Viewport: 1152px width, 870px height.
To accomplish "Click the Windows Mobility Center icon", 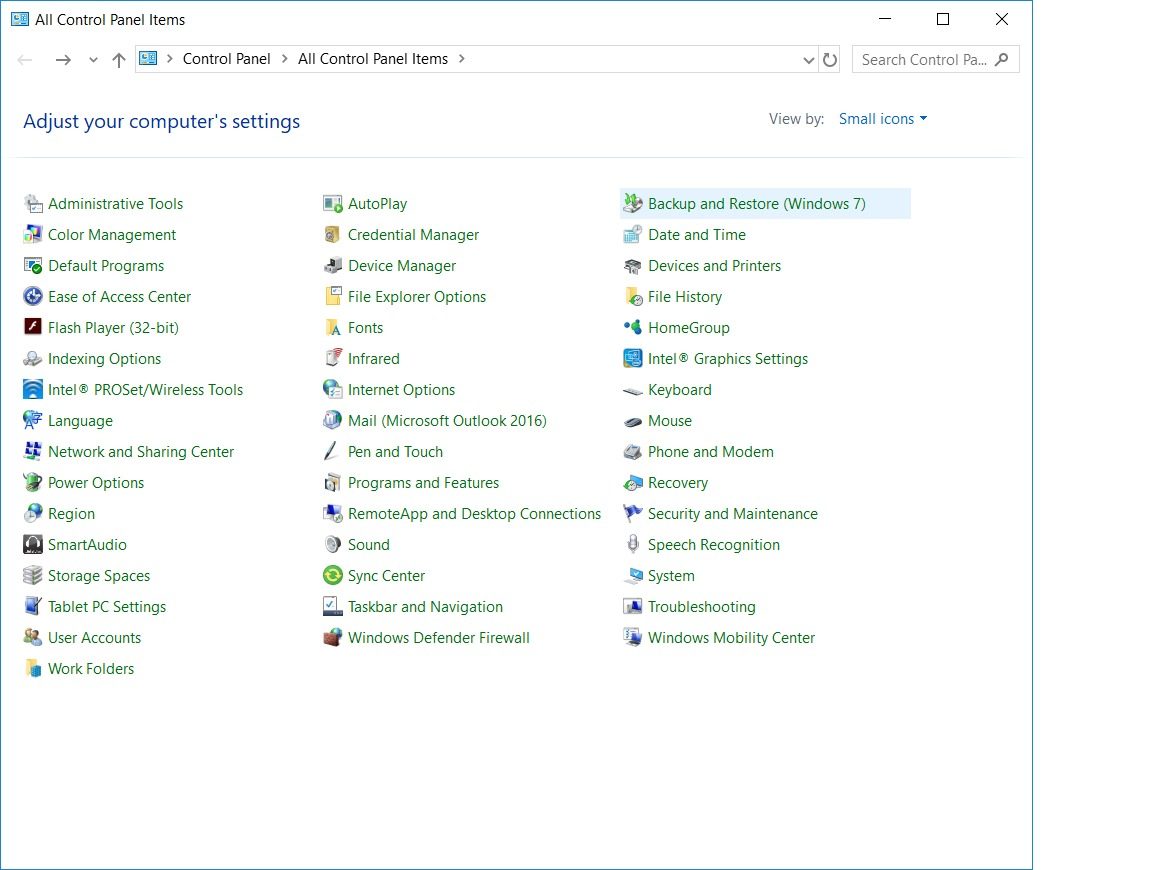I will 633,637.
